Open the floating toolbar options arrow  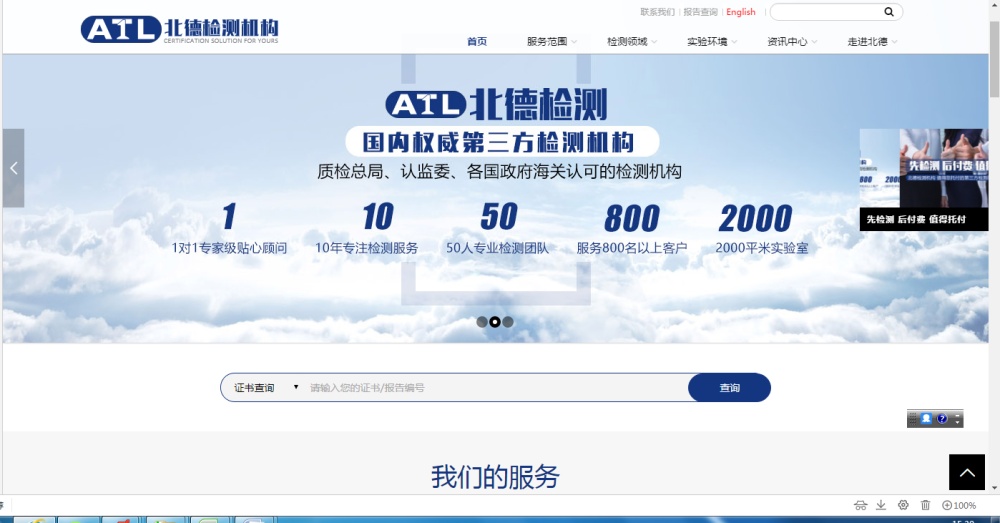point(957,418)
